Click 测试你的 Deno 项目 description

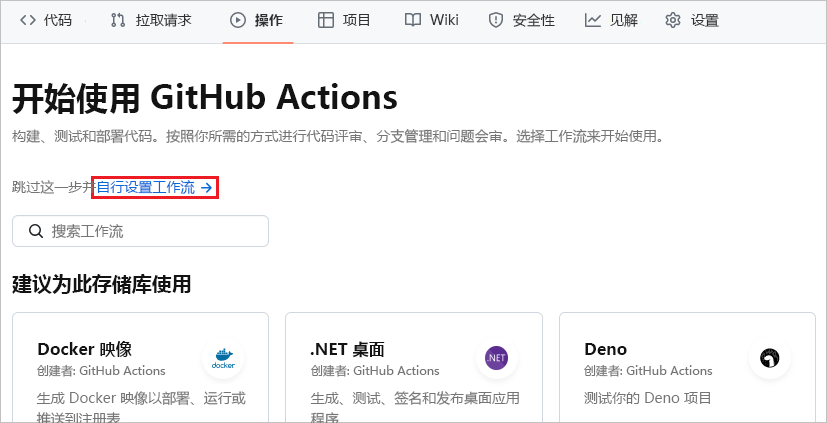pos(648,398)
